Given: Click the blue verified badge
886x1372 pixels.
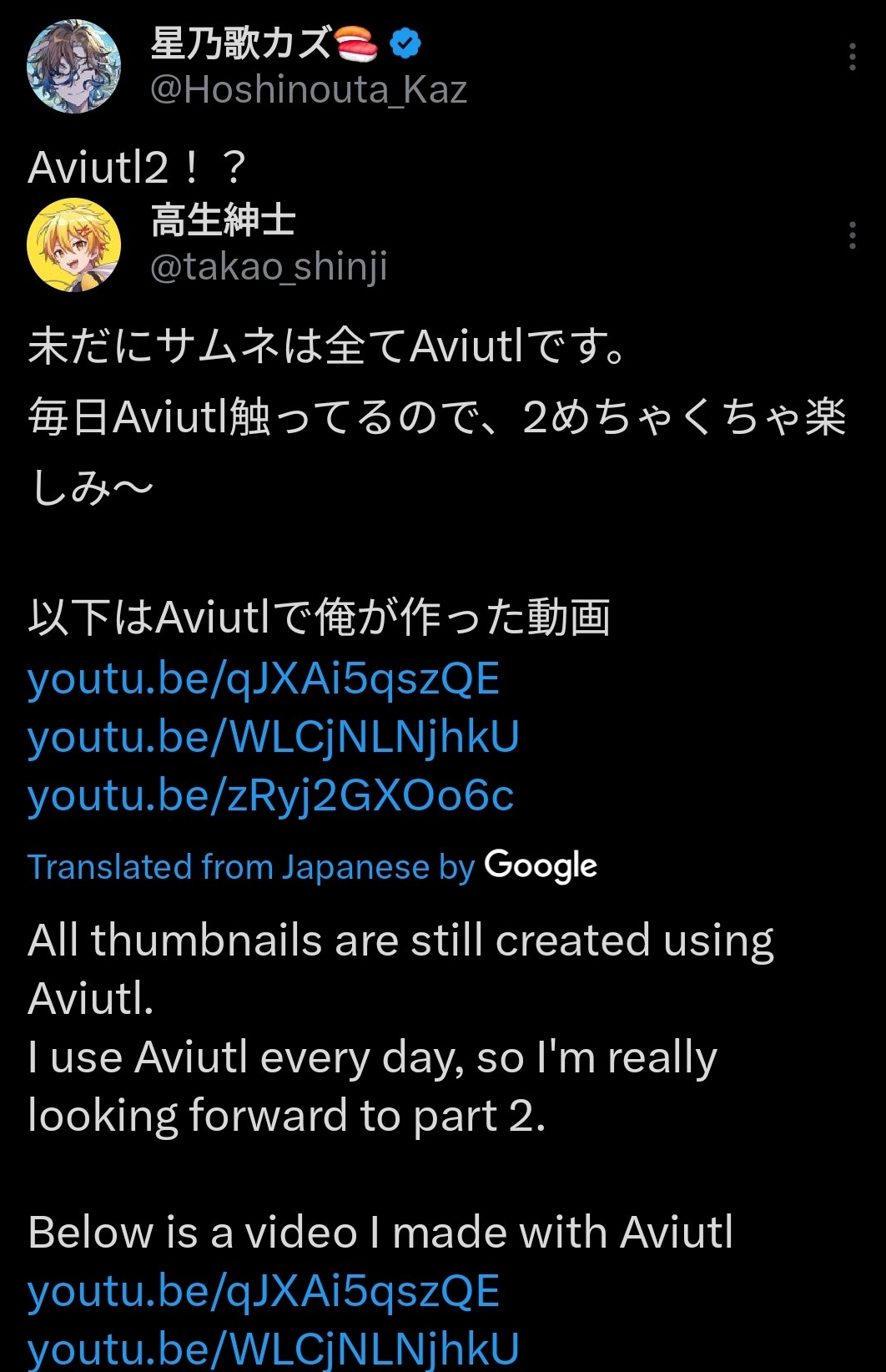Looking at the screenshot, I should tap(405, 43).
